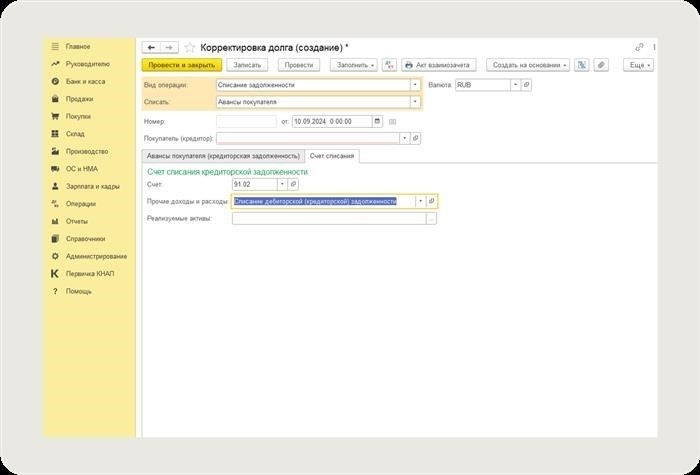Click the Производство factory icon
Viewport: 700px width, 475px height.
(x=55, y=151)
